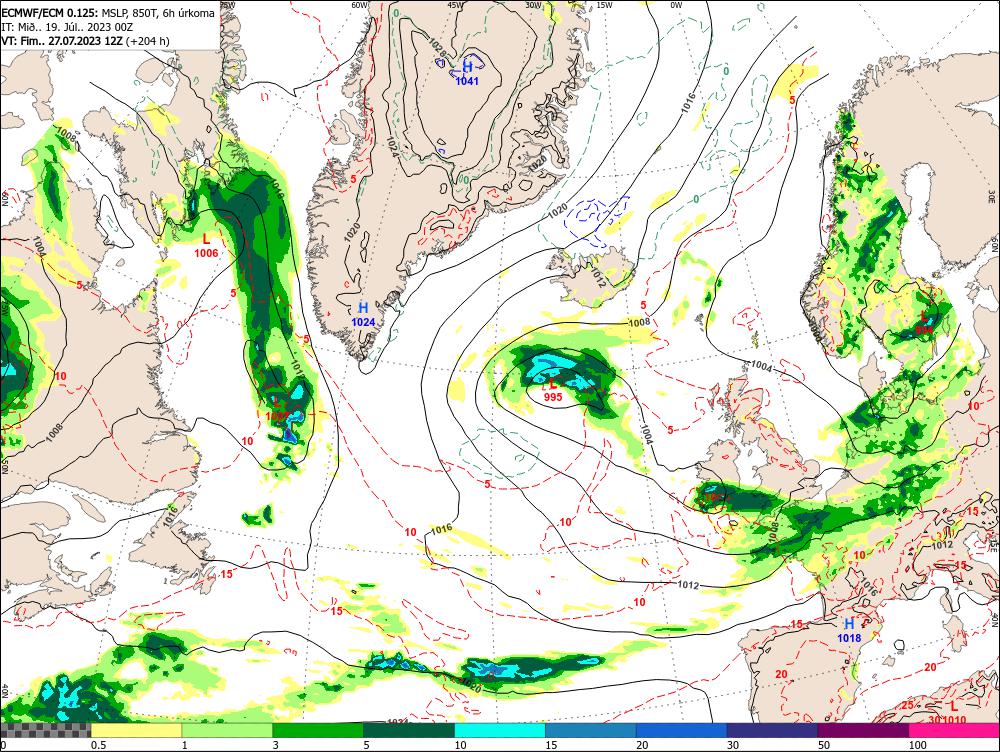Select the L 1010 low pressure marker
The width and height of the screenshot is (1000, 752).
point(954,712)
